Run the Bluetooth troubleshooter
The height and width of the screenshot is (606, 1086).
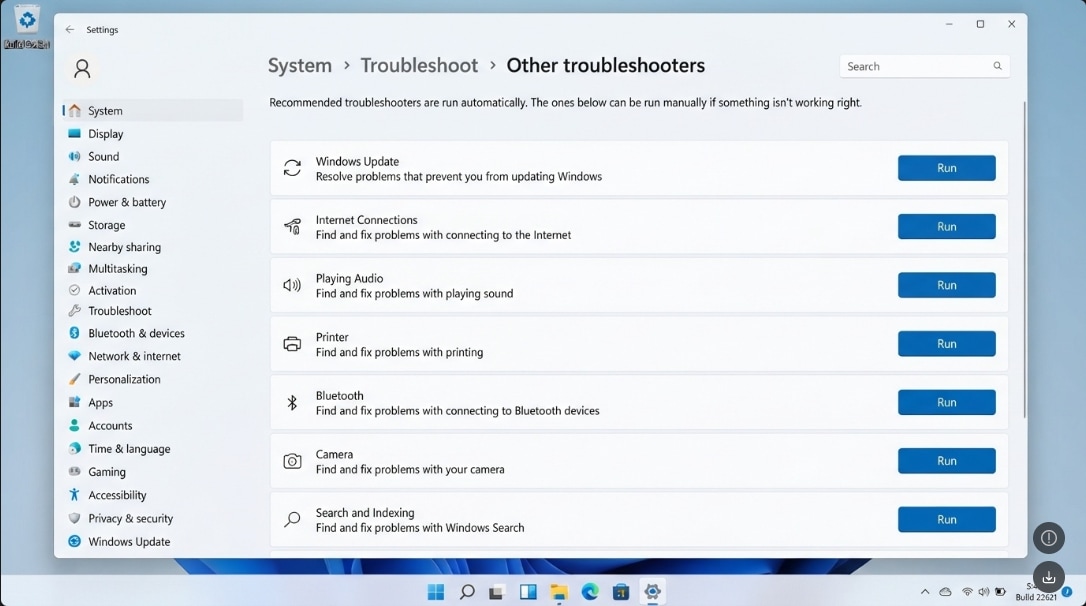(947, 402)
